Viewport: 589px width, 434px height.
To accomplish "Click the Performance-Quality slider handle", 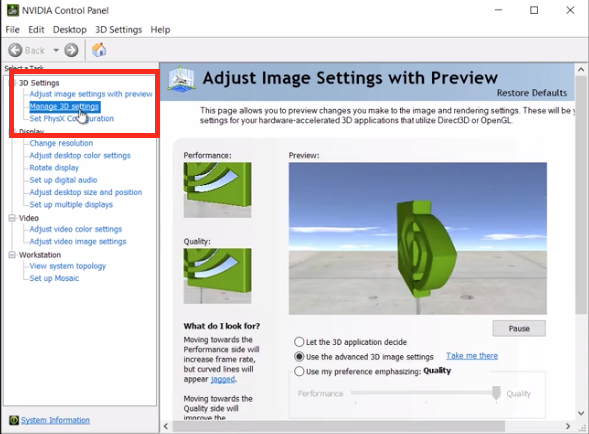I will coord(496,393).
